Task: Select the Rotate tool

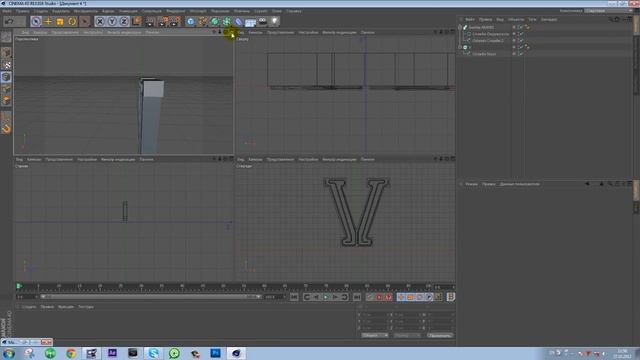Action: pyautogui.click(x=72, y=21)
